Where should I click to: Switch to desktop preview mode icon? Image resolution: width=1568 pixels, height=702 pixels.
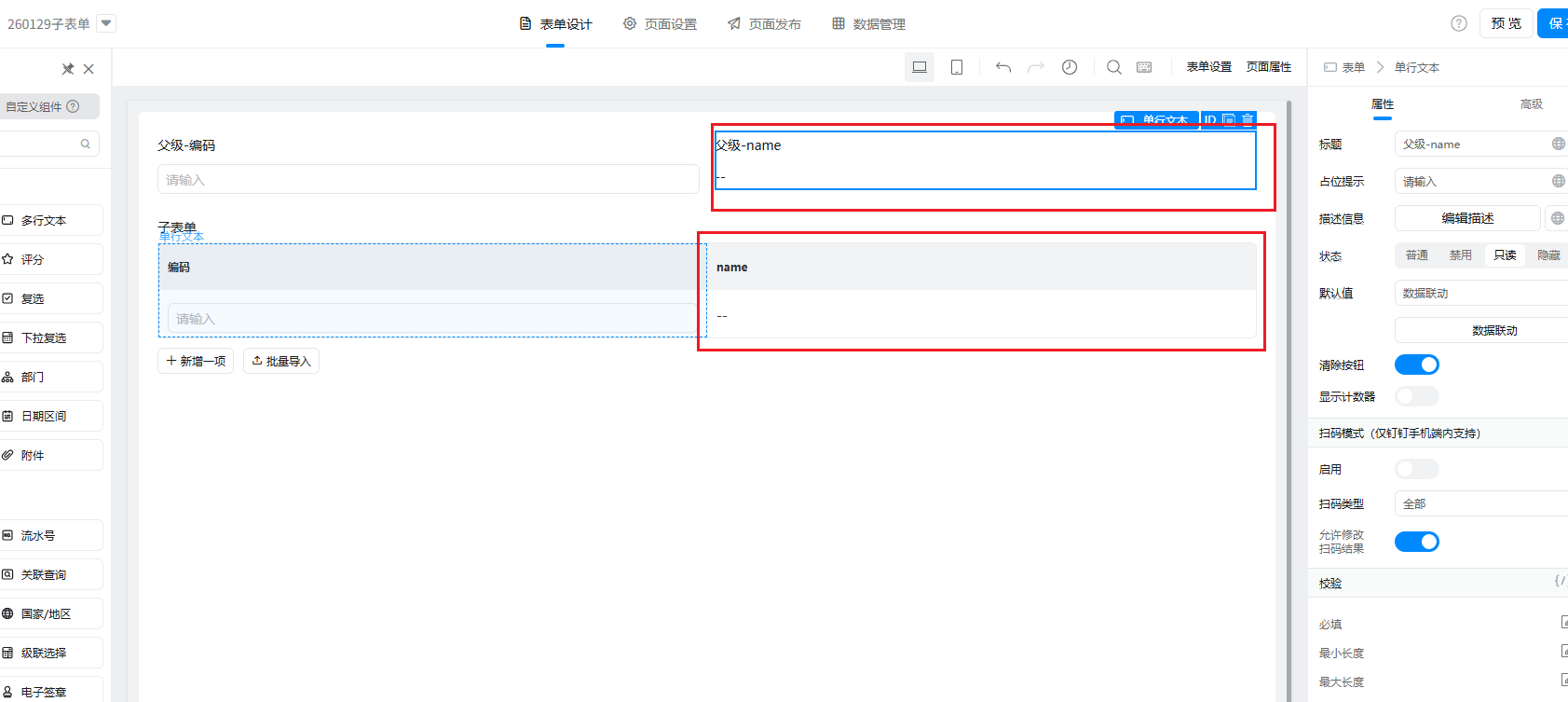pyautogui.click(x=920, y=67)
